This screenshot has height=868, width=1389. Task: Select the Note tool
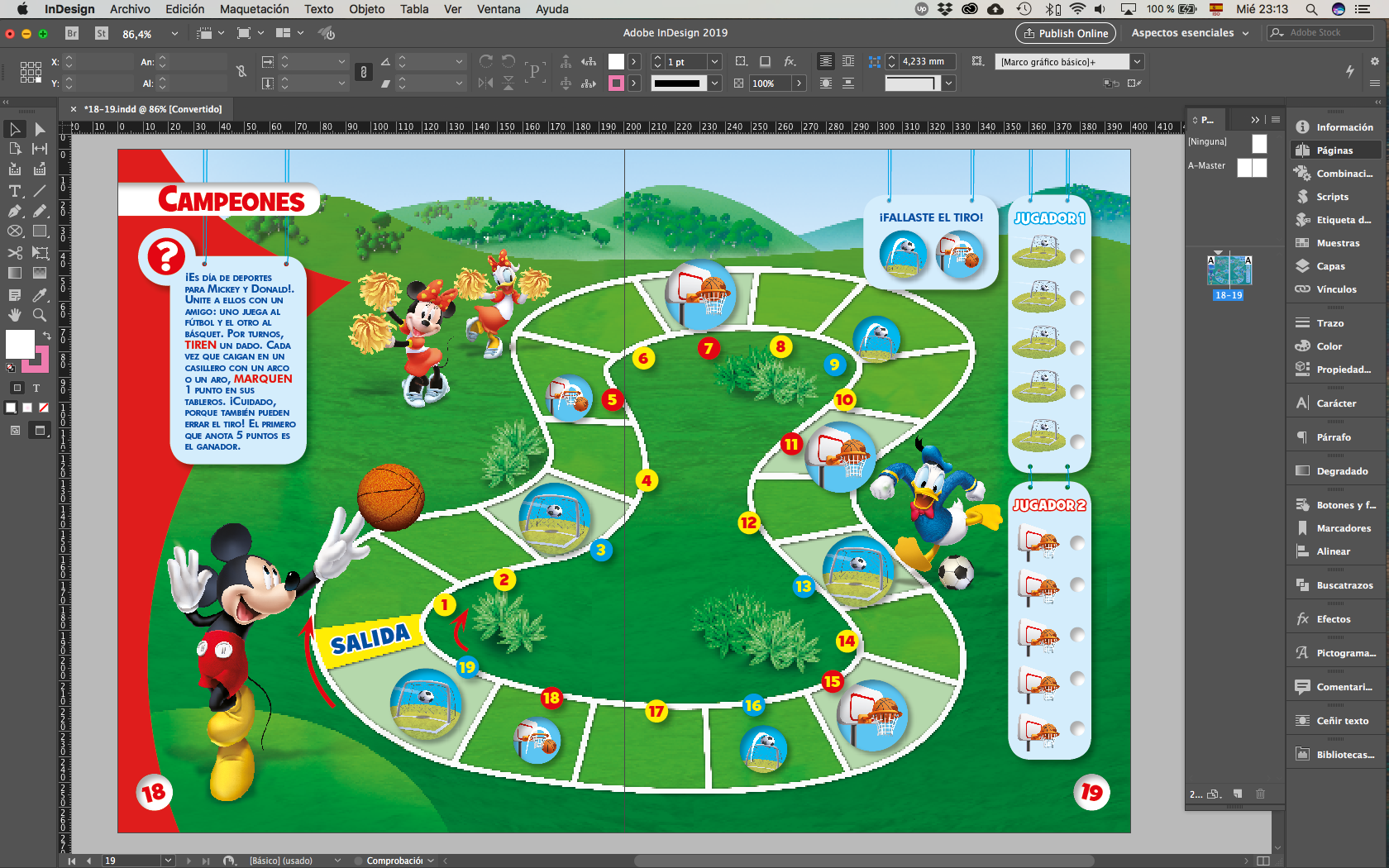click(x=14, y=295)
